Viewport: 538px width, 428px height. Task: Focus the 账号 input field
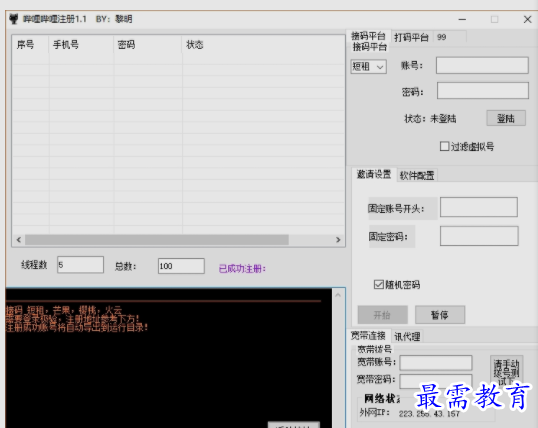pos(482,65)
